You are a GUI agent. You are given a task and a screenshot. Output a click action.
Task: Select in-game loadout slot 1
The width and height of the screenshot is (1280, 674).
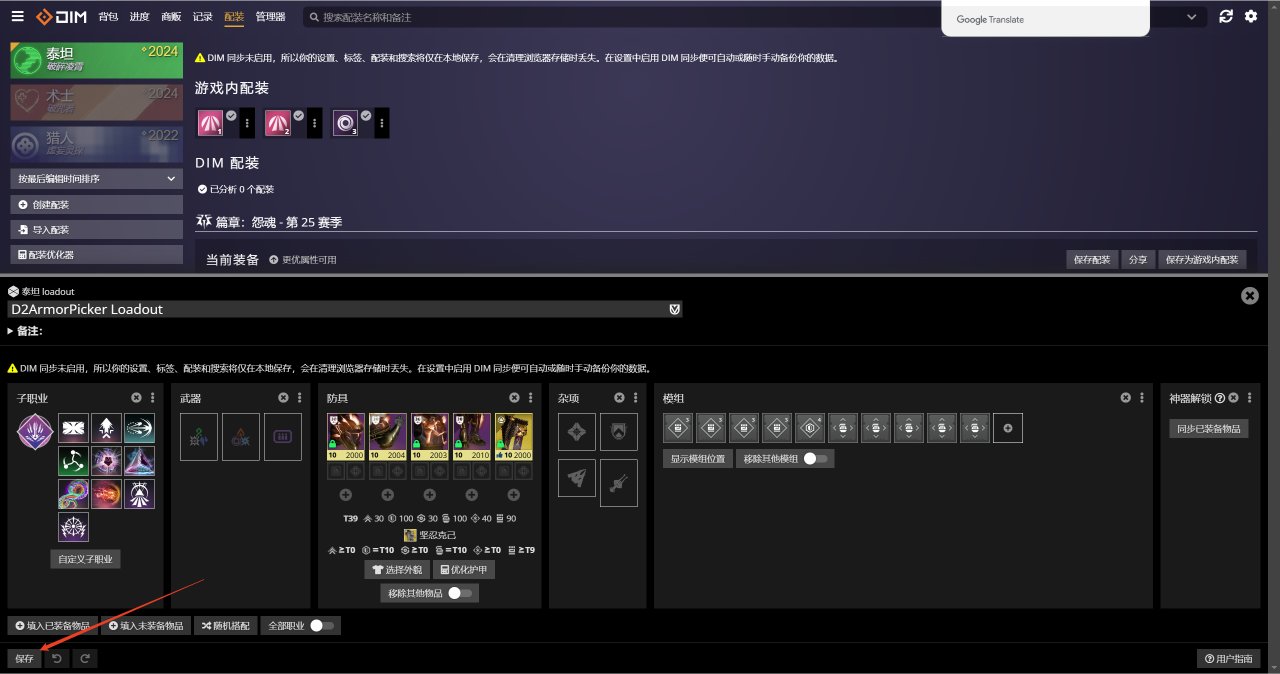(210, 123)
